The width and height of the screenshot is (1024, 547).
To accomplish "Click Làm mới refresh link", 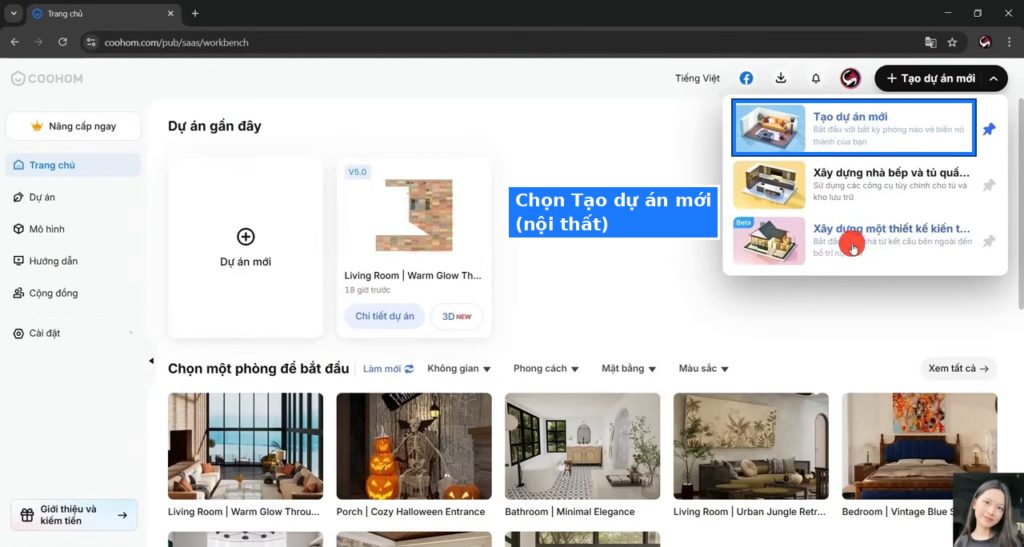I will (388, 369).
